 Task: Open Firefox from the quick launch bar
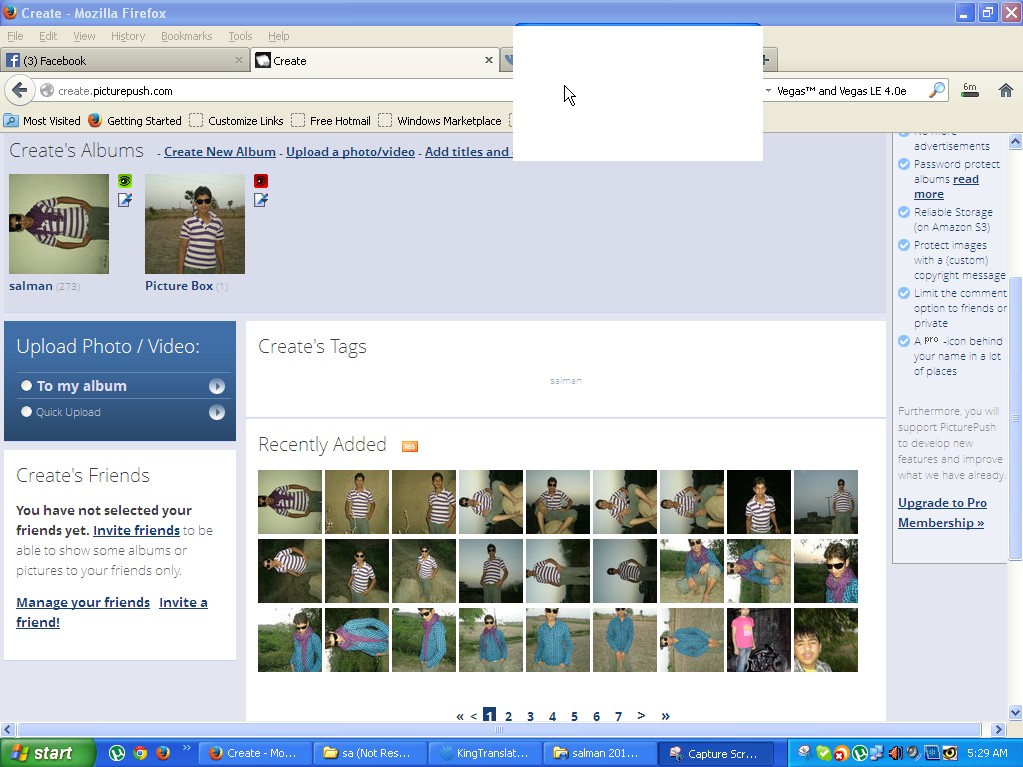tap(163, 753)
